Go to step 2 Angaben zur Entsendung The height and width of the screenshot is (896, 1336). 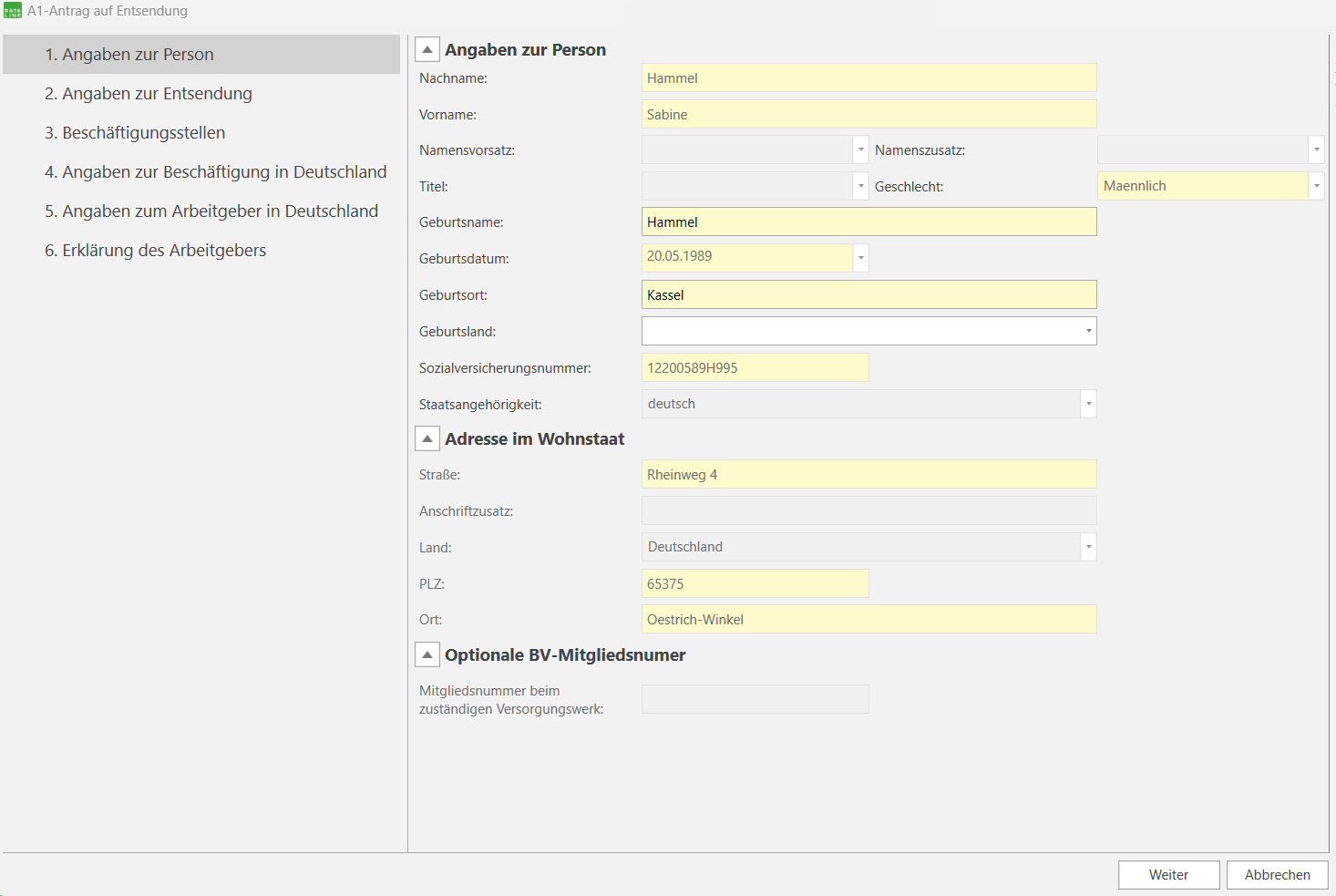tap(149, 94)
